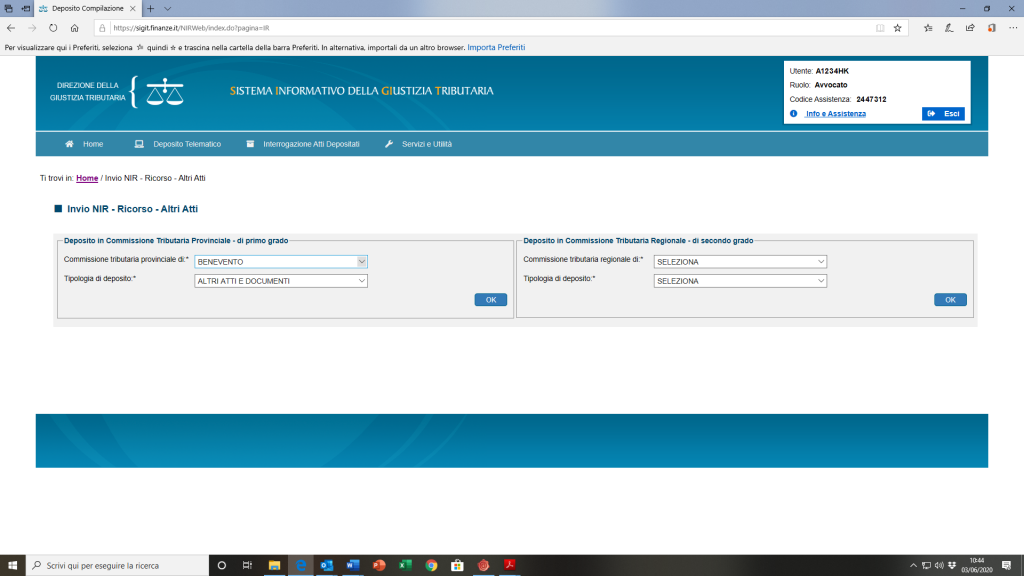
Task: Open File Explorer from taskbar
Action: 274,566
